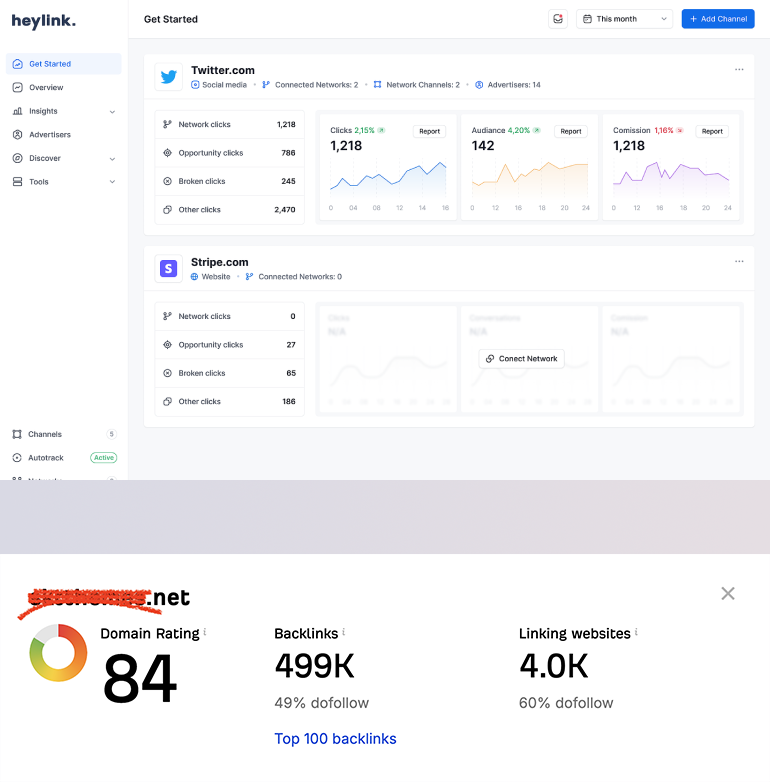Open Report for Comission chart
This screenshot has height=782, width=770.
pyautogui.click(x=712, y=131)
